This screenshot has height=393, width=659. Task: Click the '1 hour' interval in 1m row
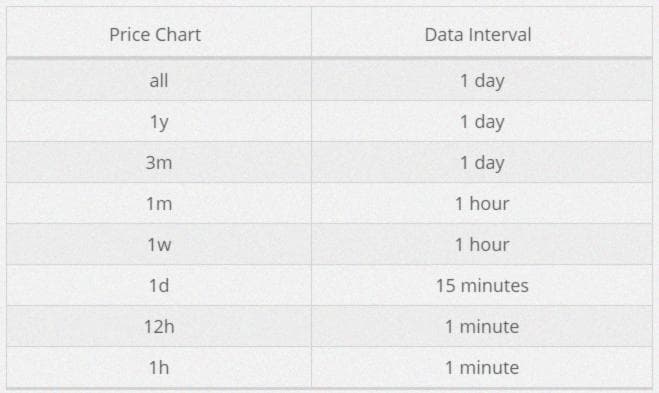(482, 203)
